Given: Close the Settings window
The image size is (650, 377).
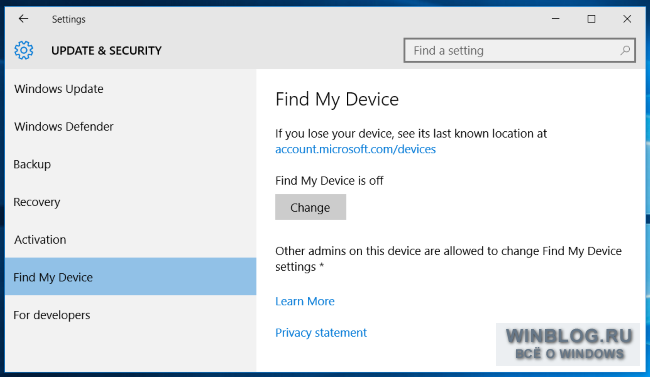Looking at the screenshot, I should coord(627,19).
